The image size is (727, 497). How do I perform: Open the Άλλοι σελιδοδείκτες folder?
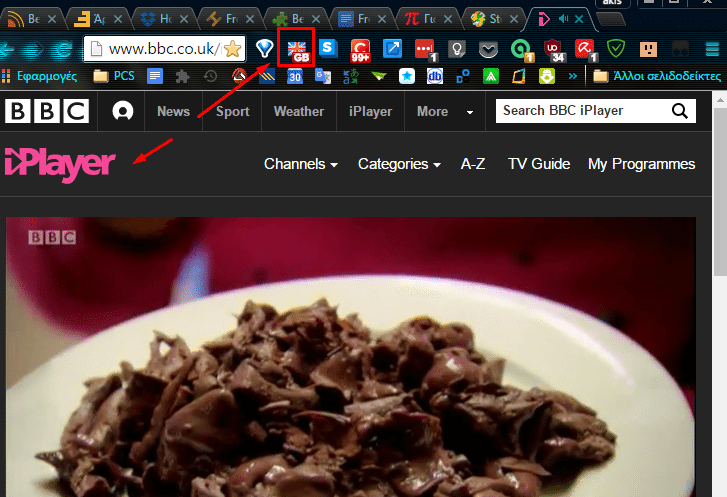pyautogui.click(x=657, y=76)
